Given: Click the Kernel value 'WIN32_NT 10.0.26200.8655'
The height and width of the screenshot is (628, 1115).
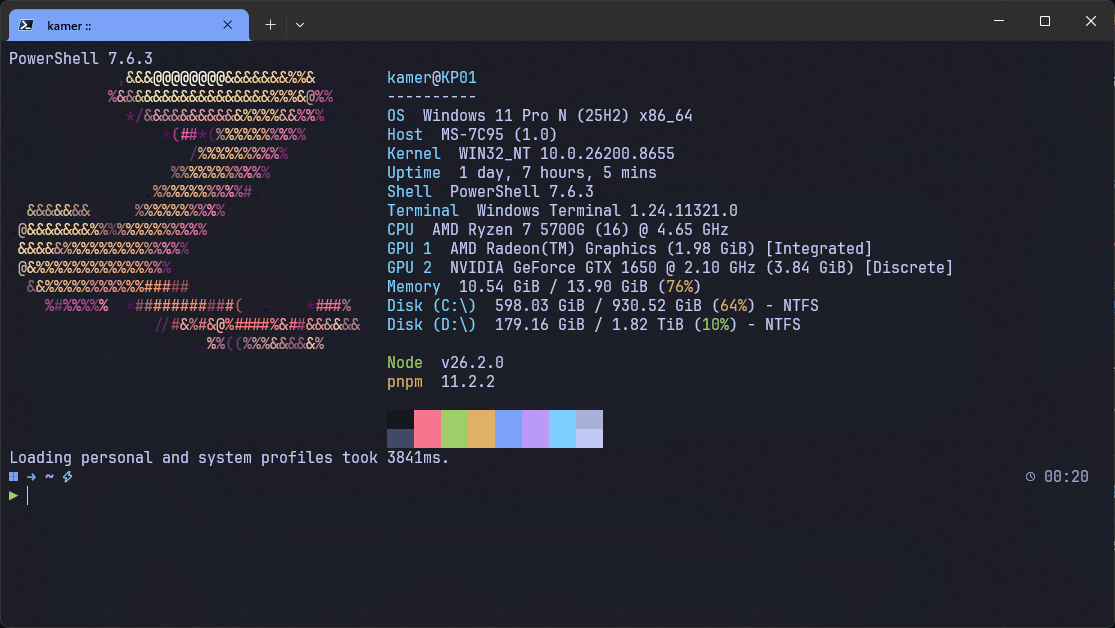Looking at the screenshot, I should click(567, 154).
